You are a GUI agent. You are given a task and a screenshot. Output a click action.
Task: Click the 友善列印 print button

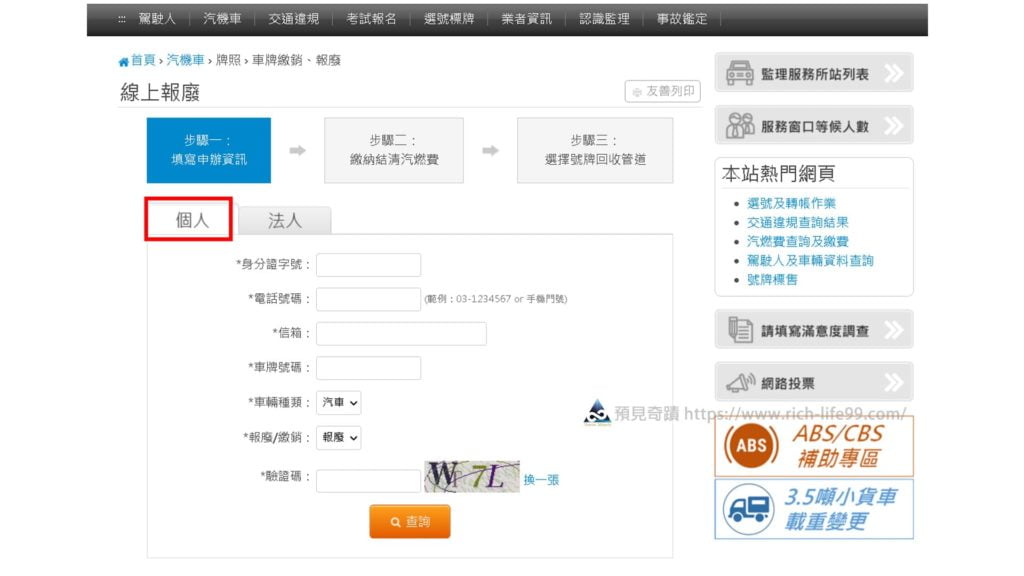pos(662,91)
